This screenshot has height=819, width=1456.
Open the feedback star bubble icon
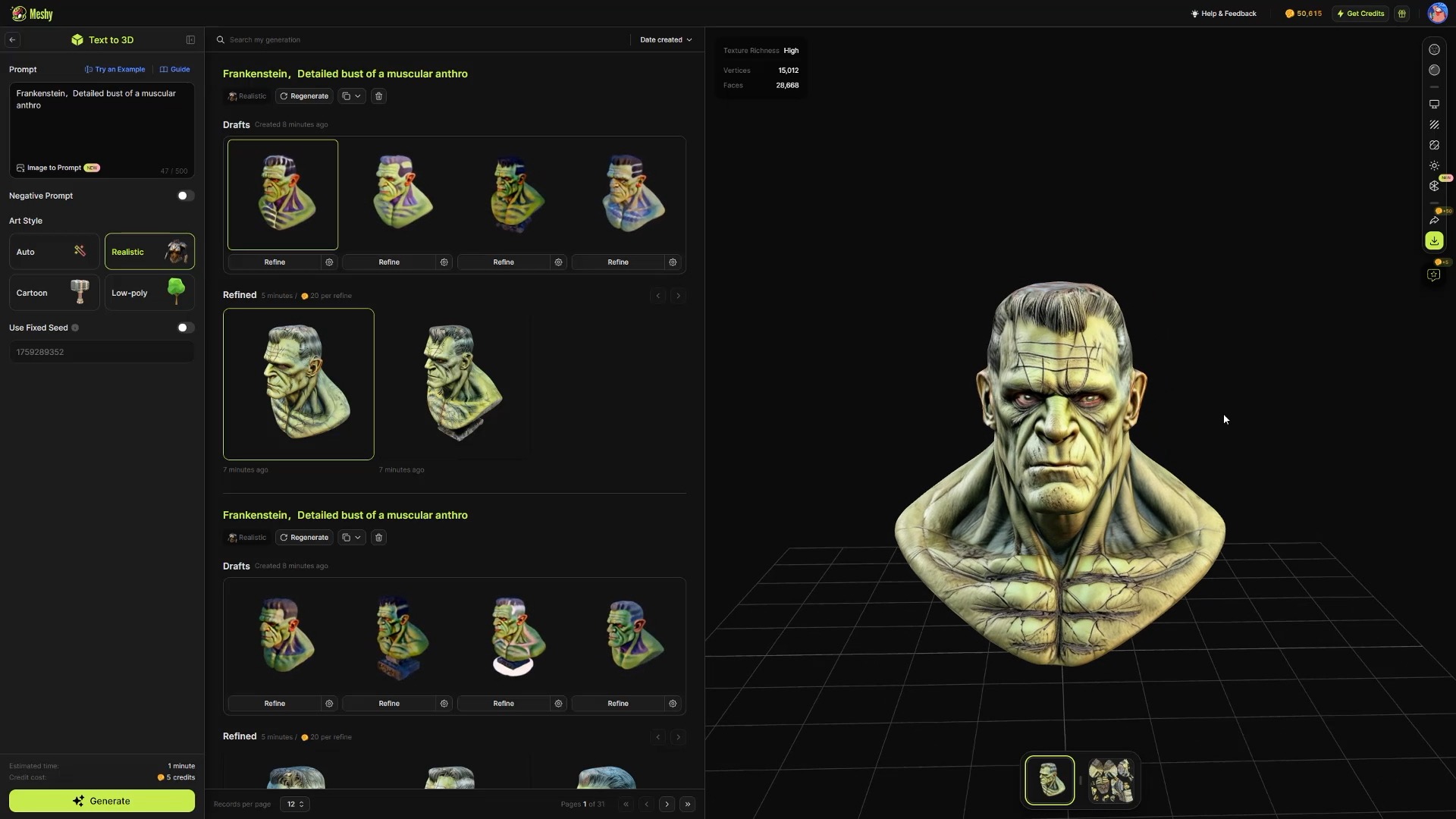point(1435,275)
